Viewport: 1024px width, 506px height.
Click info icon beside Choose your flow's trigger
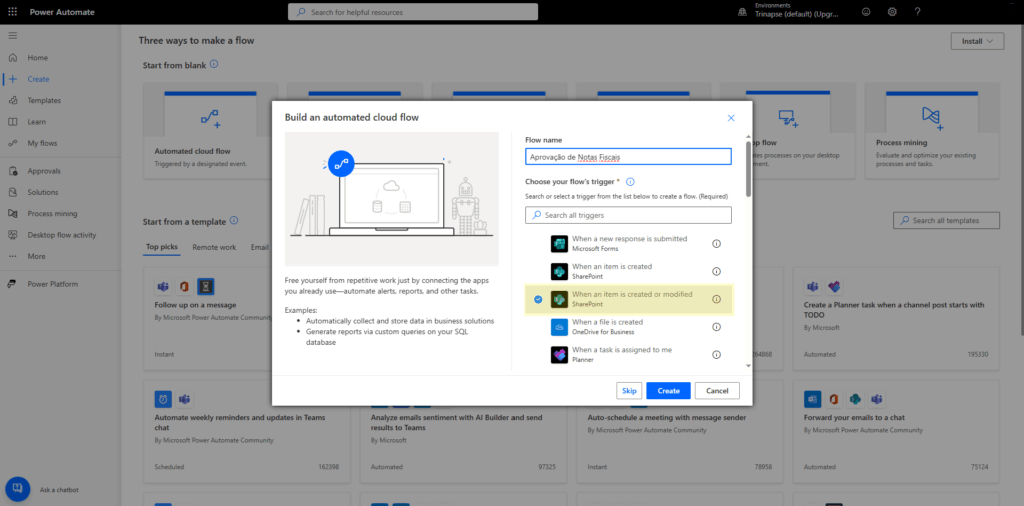(631, 182)
